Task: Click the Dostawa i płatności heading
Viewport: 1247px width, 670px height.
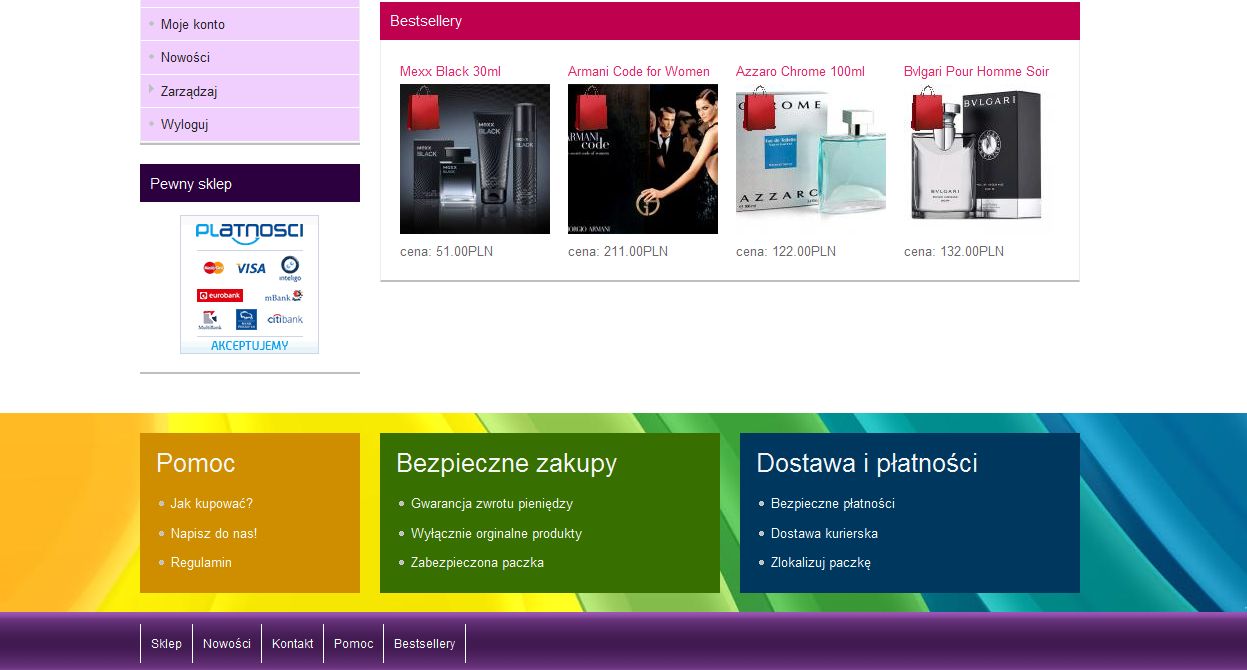Action: 867,463
